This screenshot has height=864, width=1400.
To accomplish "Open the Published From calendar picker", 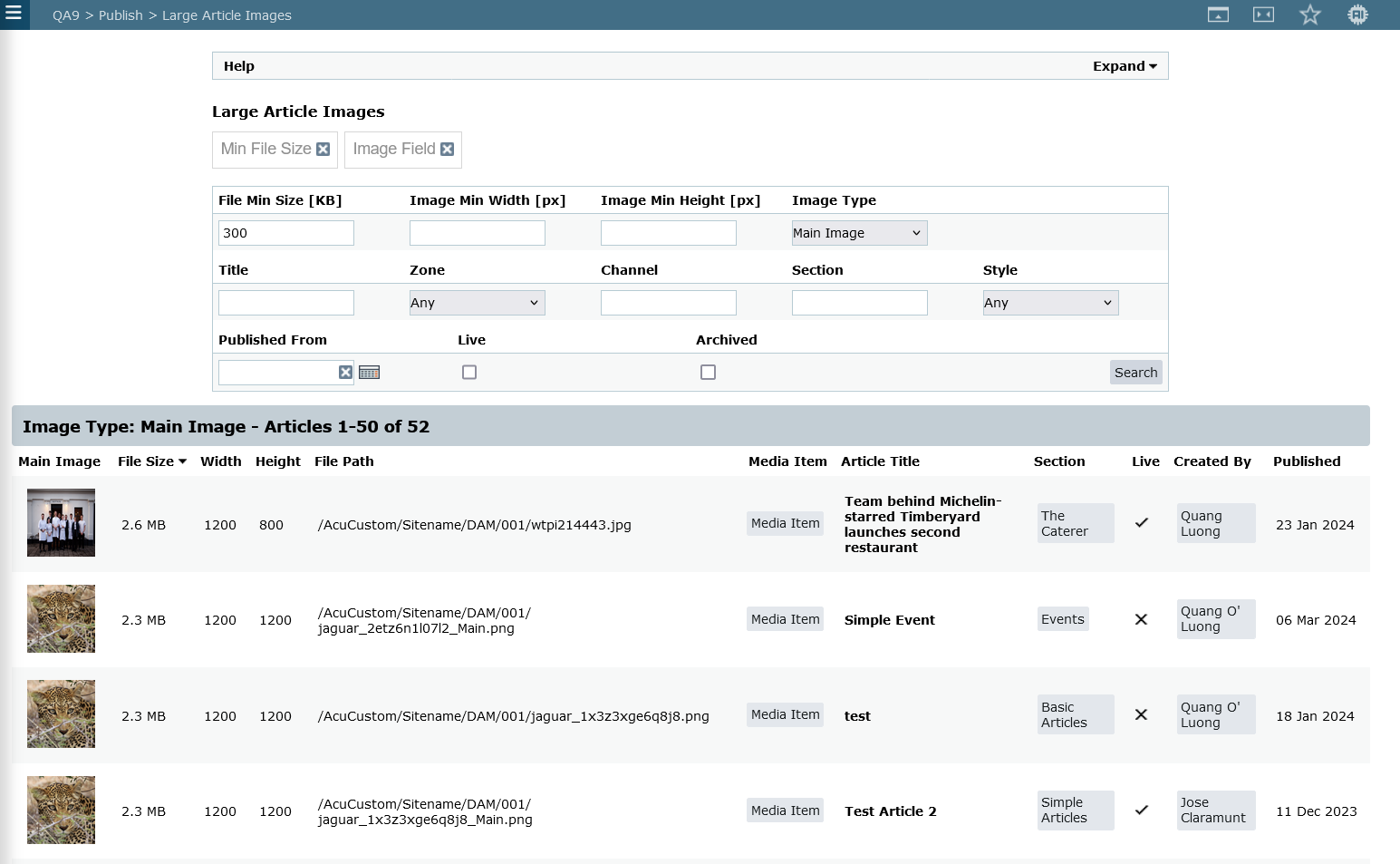I will 369,373.
